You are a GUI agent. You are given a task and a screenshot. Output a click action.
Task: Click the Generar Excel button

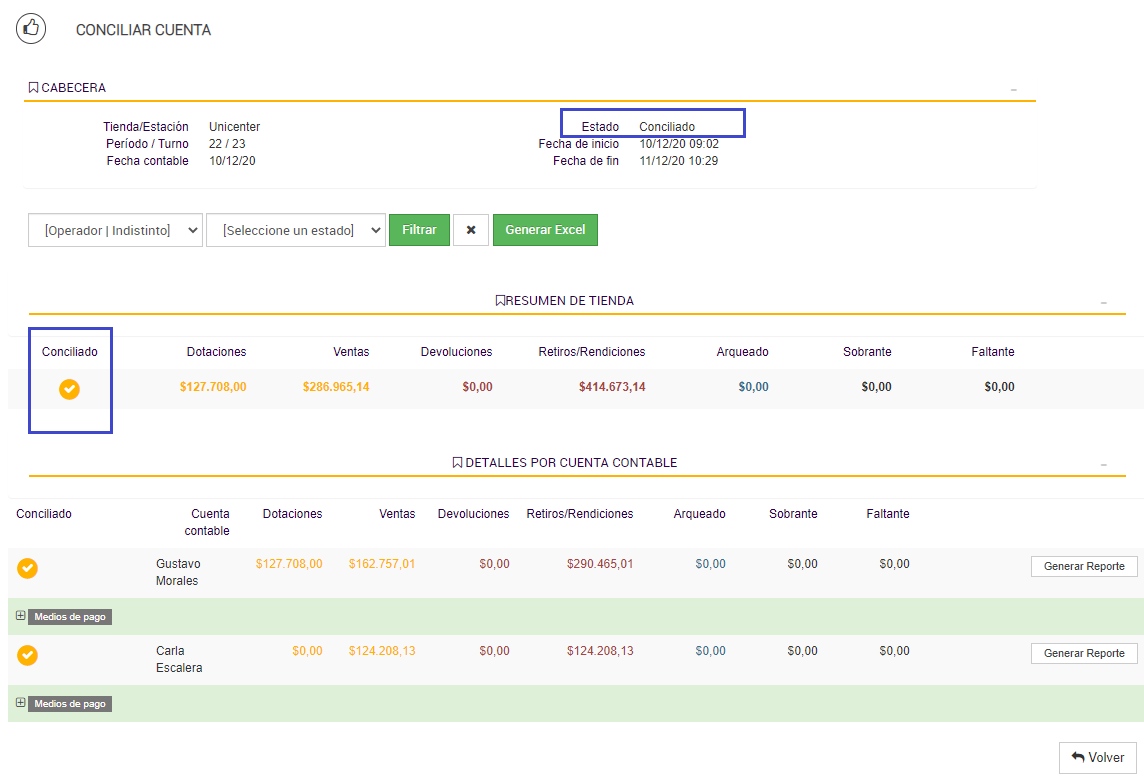tap(545, 230)
